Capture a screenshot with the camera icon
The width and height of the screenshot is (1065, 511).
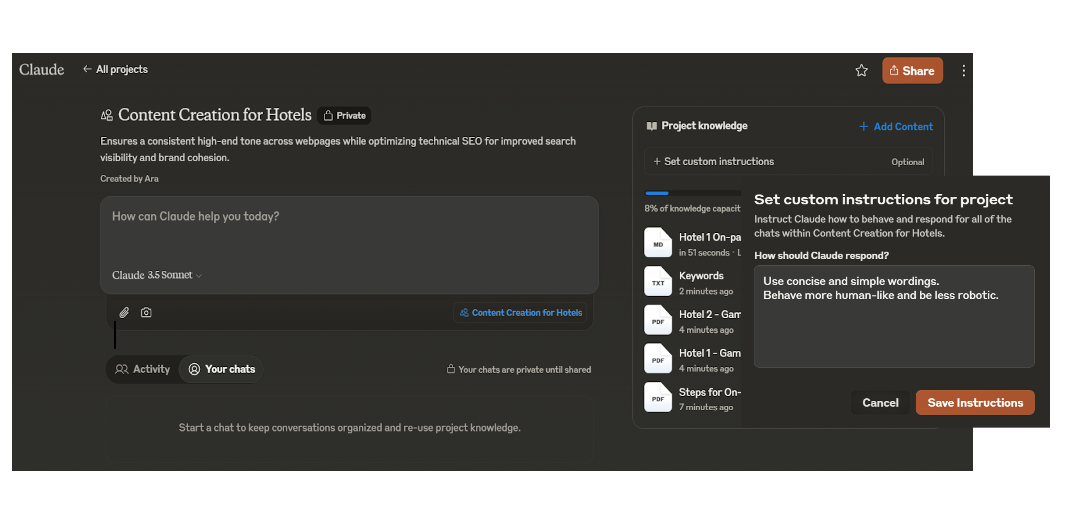tap(146, 313)
